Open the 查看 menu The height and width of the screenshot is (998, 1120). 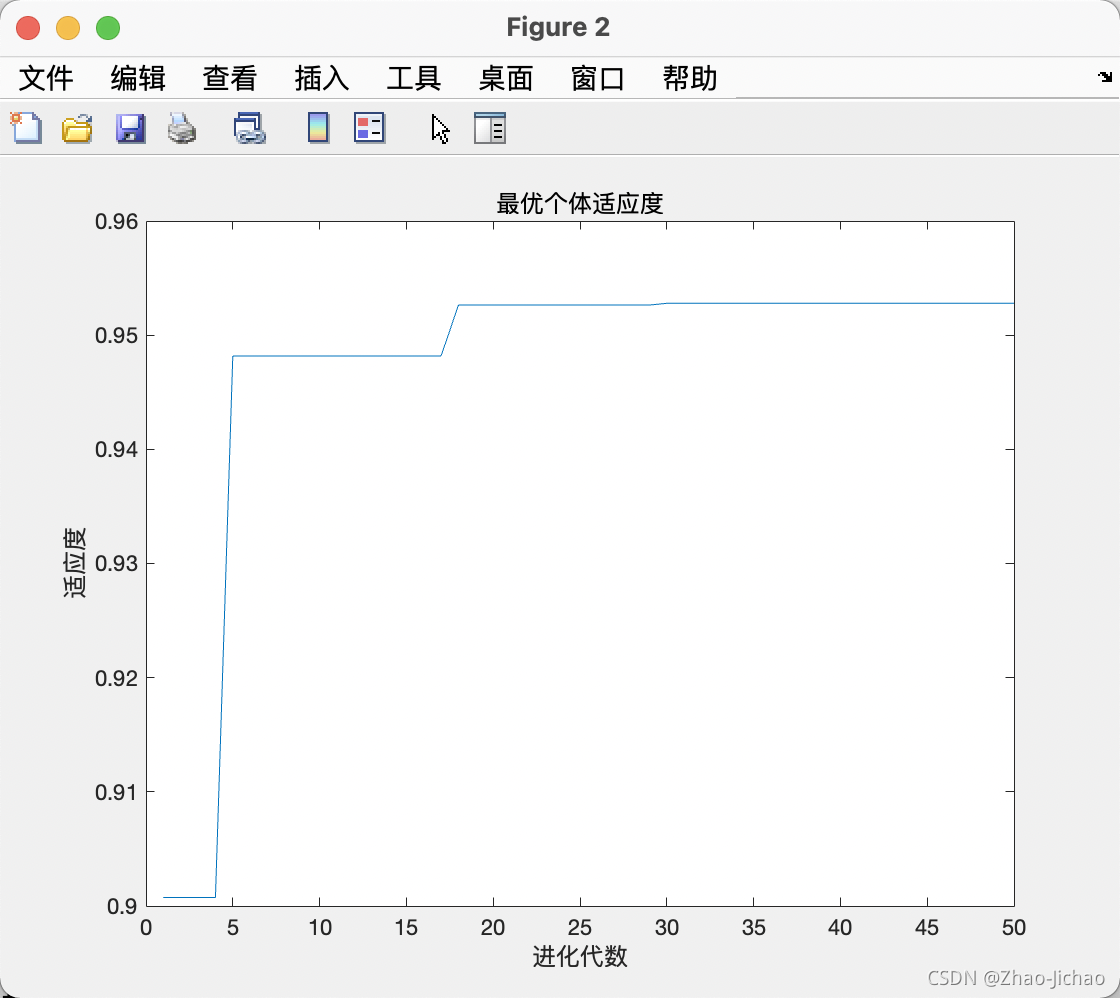[x=229, y=78]
